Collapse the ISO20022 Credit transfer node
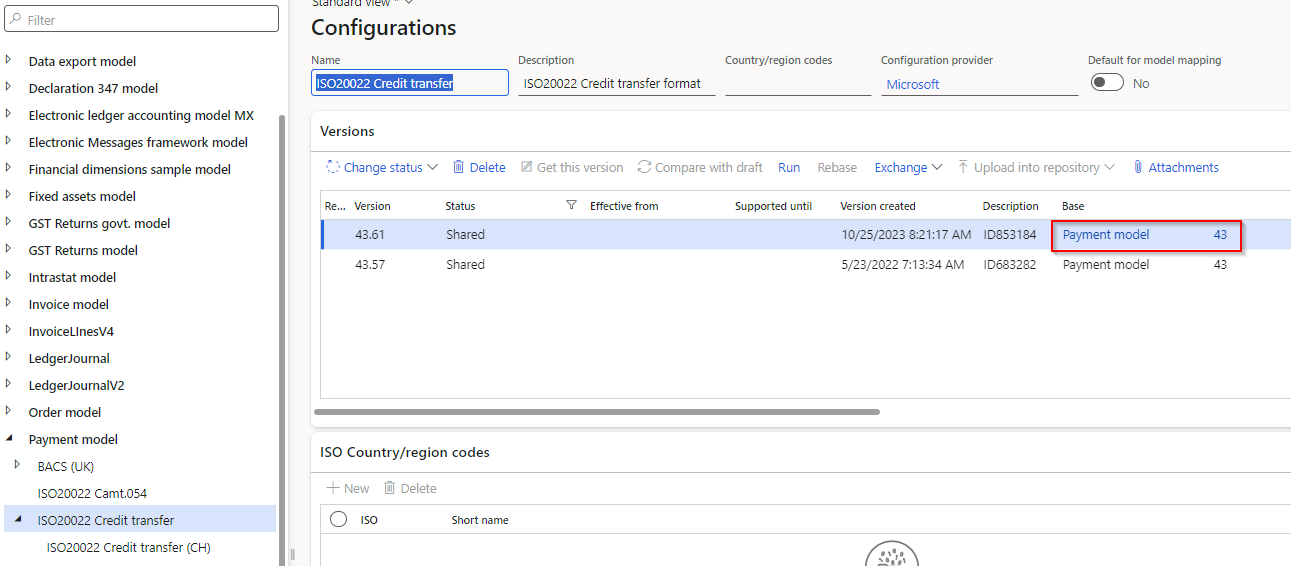 (x=17, y=519)
